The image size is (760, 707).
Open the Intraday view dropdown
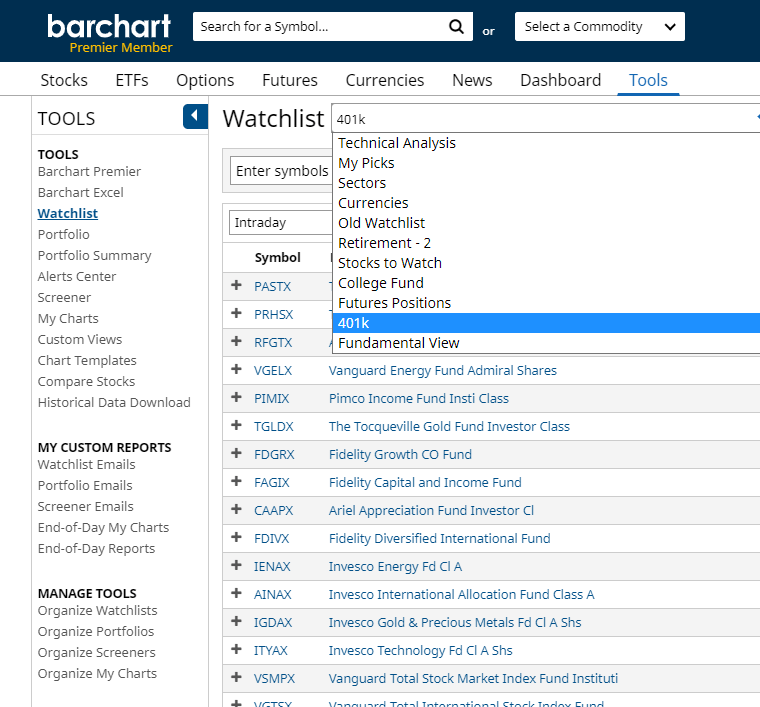(x=281, y=223)
